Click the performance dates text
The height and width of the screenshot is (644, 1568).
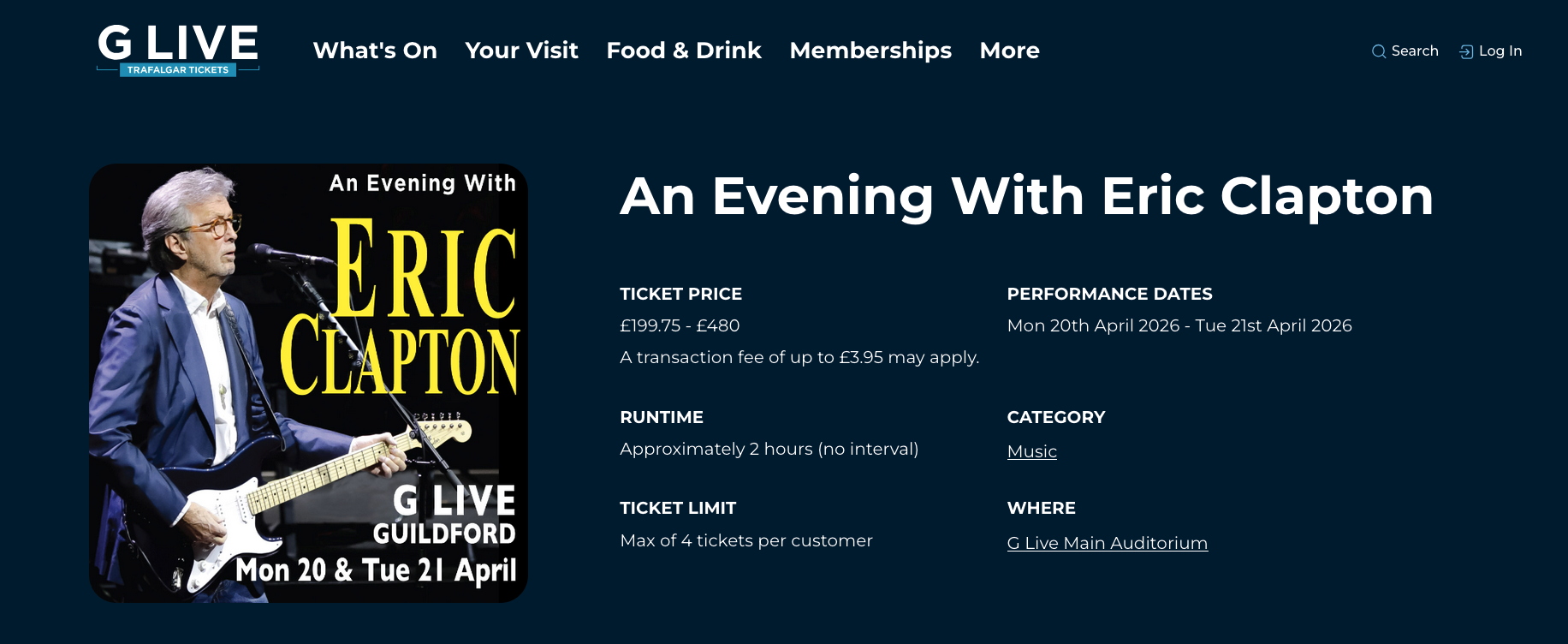click(x=1179, y=325)
